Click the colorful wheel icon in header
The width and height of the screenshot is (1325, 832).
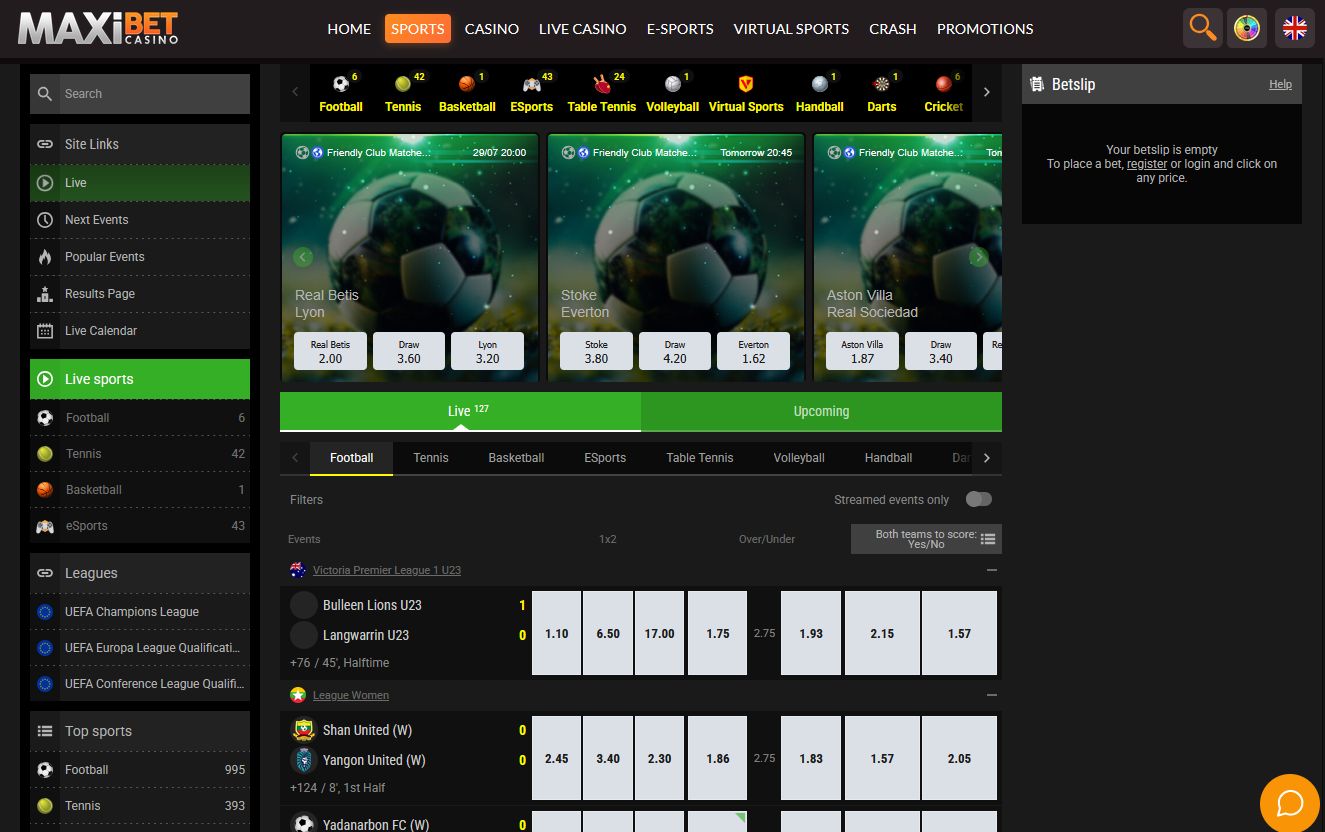pyautogui.click(x=1247, y=28)
